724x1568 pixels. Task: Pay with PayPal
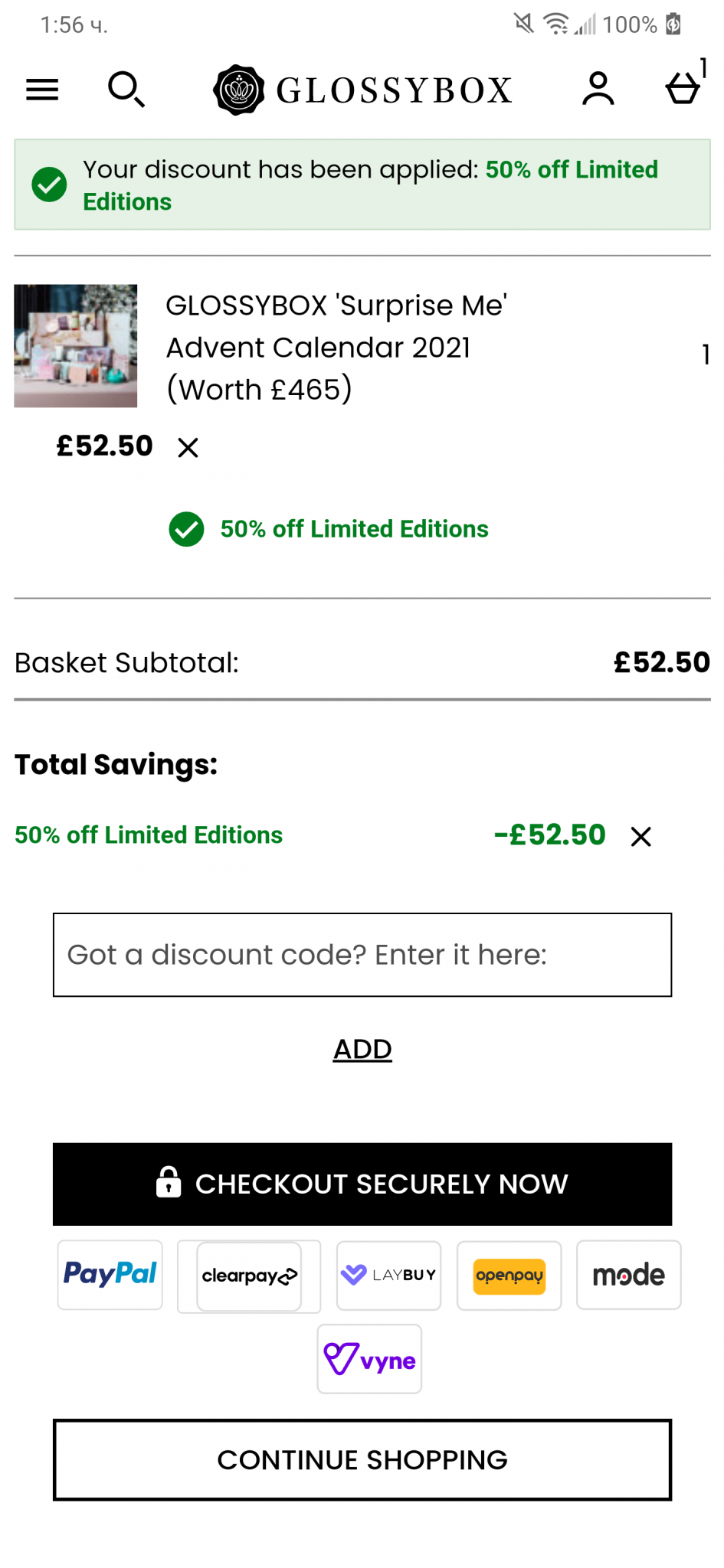coord(110,1275)
